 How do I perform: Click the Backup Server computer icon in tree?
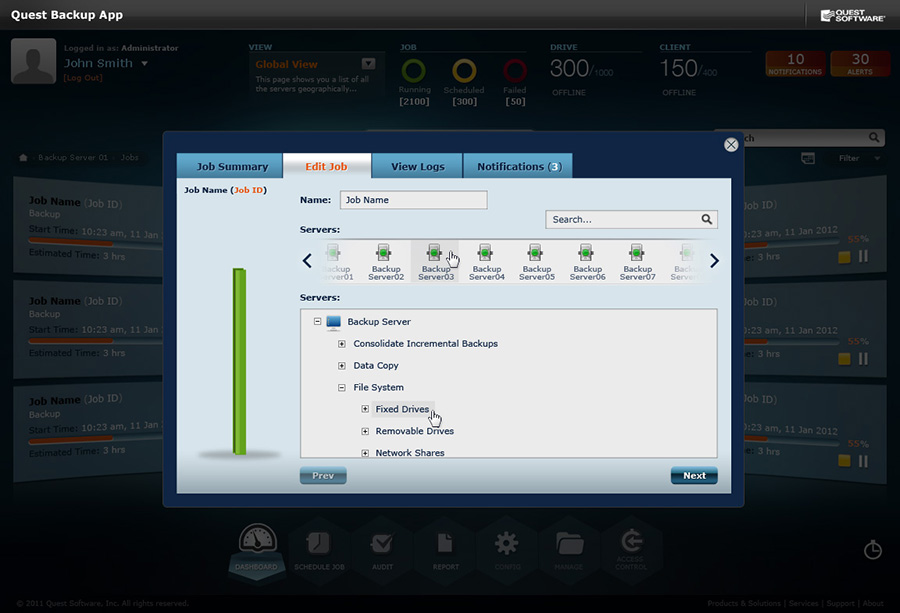tap(333, 322)
